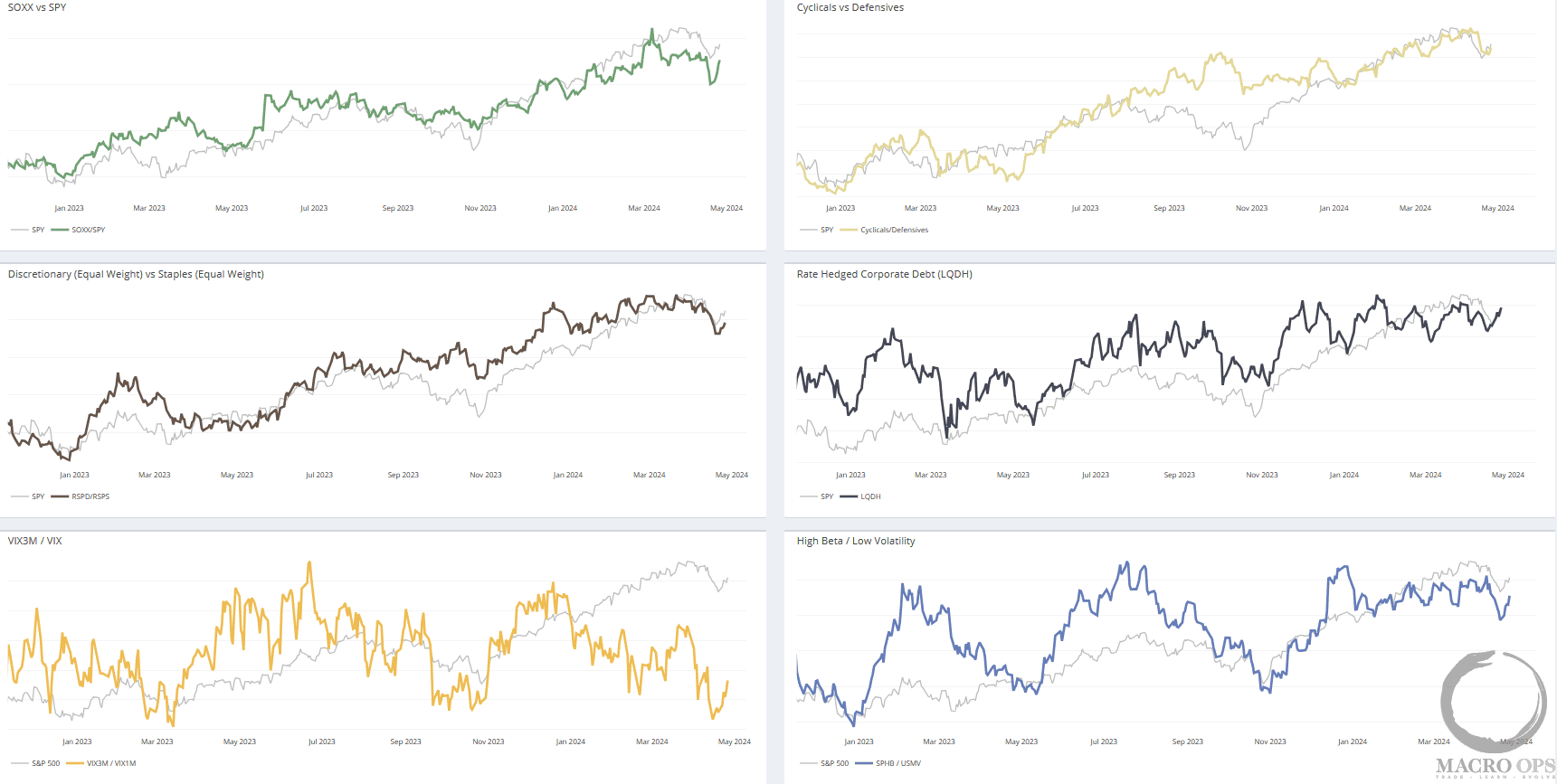Toggle S&P 500 legend in VIX3M / VIX chart

pyautogui.click(x=45, y=763)
